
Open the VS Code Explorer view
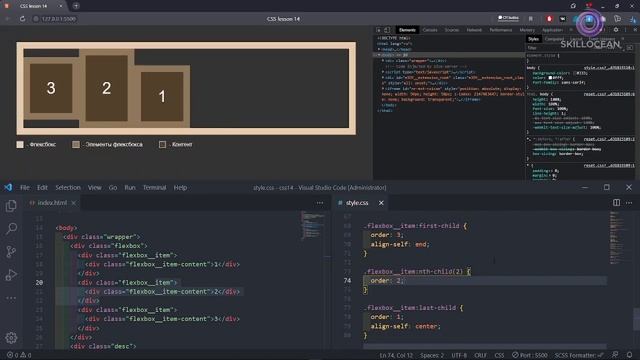coord(11,206)
